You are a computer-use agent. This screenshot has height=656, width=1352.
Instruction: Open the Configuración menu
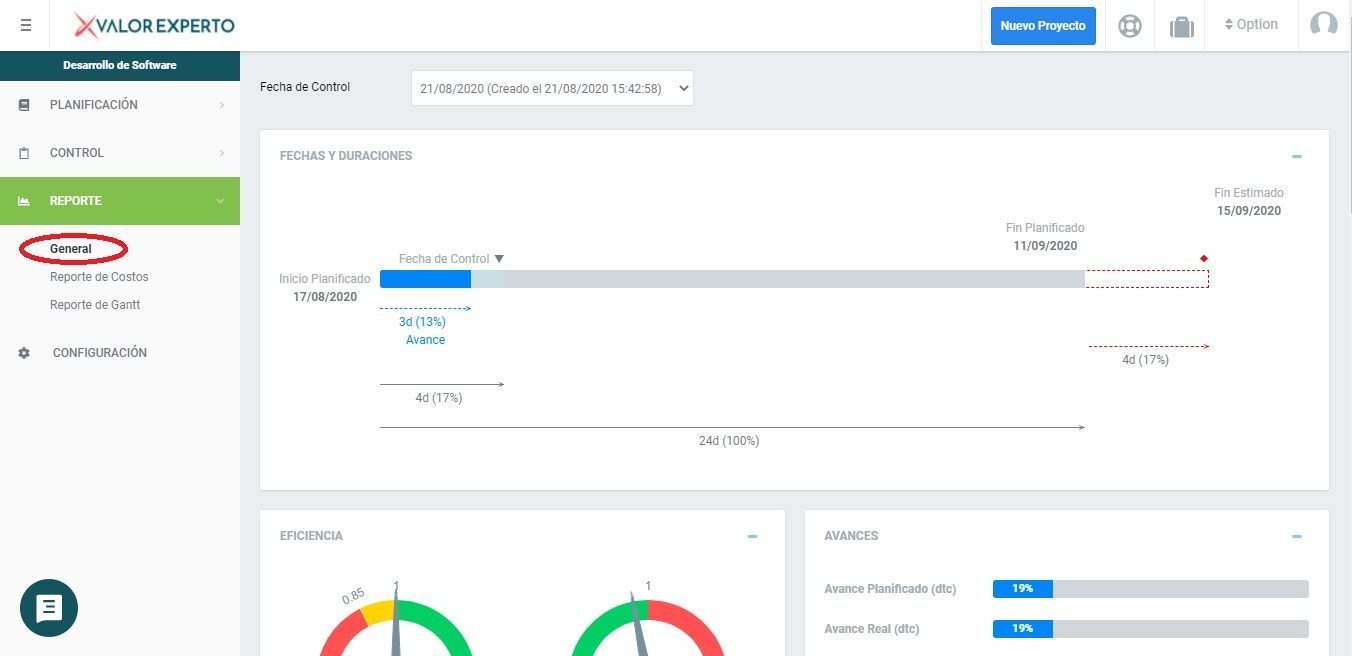(x=120, y=353)
